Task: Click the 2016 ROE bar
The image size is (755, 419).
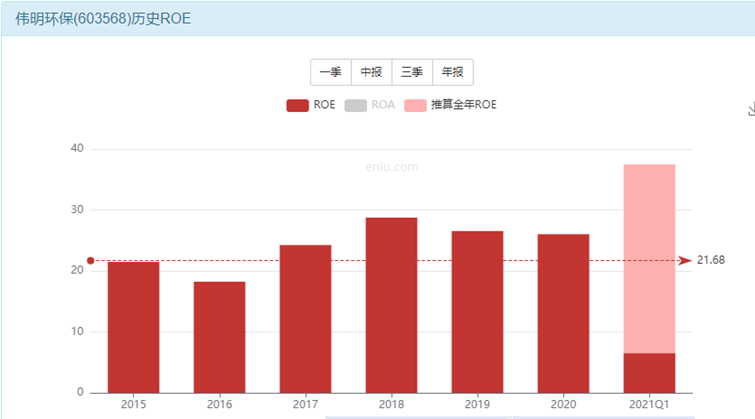Action: click(x=220, y=337)
